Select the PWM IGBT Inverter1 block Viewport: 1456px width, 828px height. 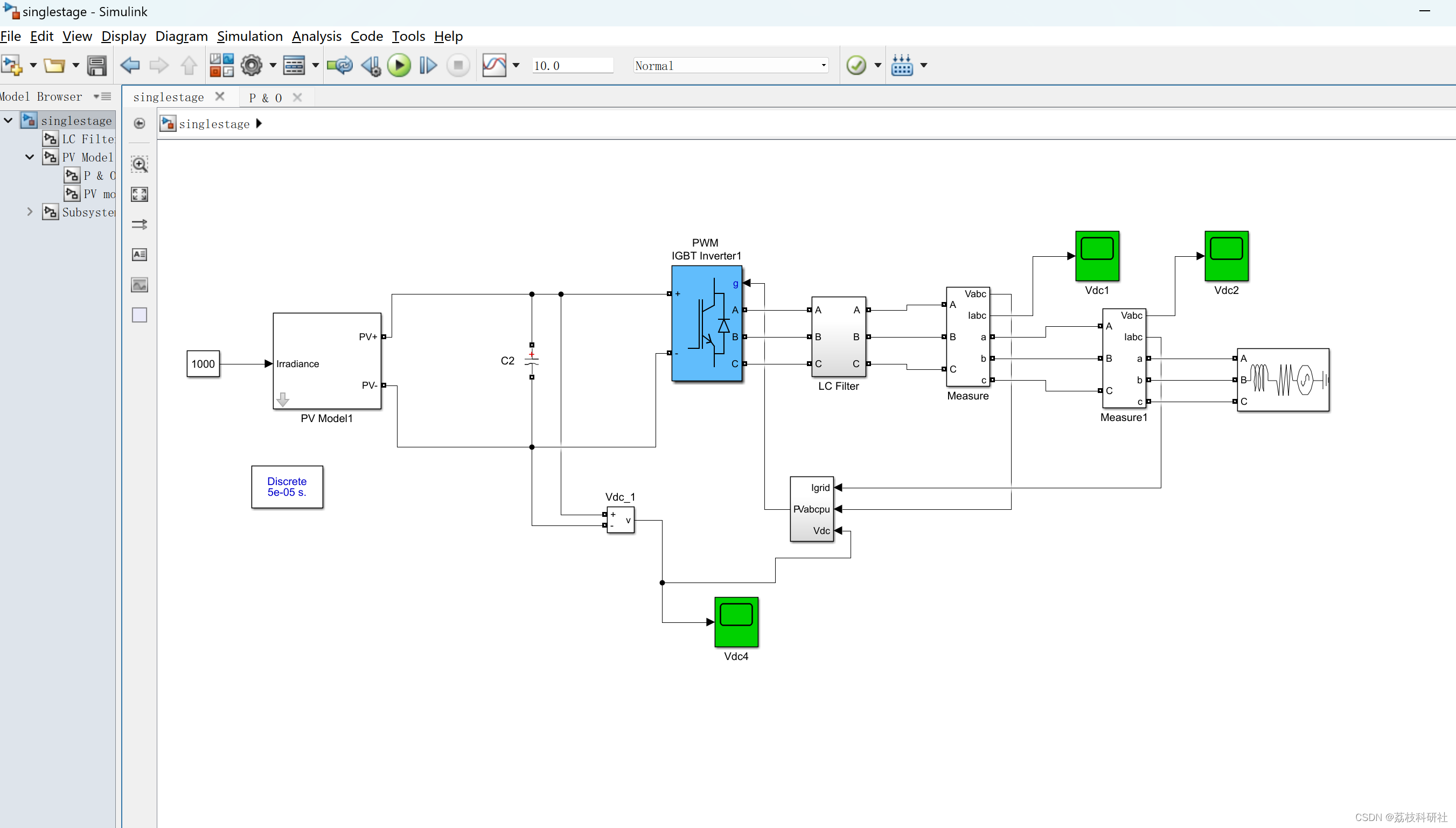click(x=707, y=323)
